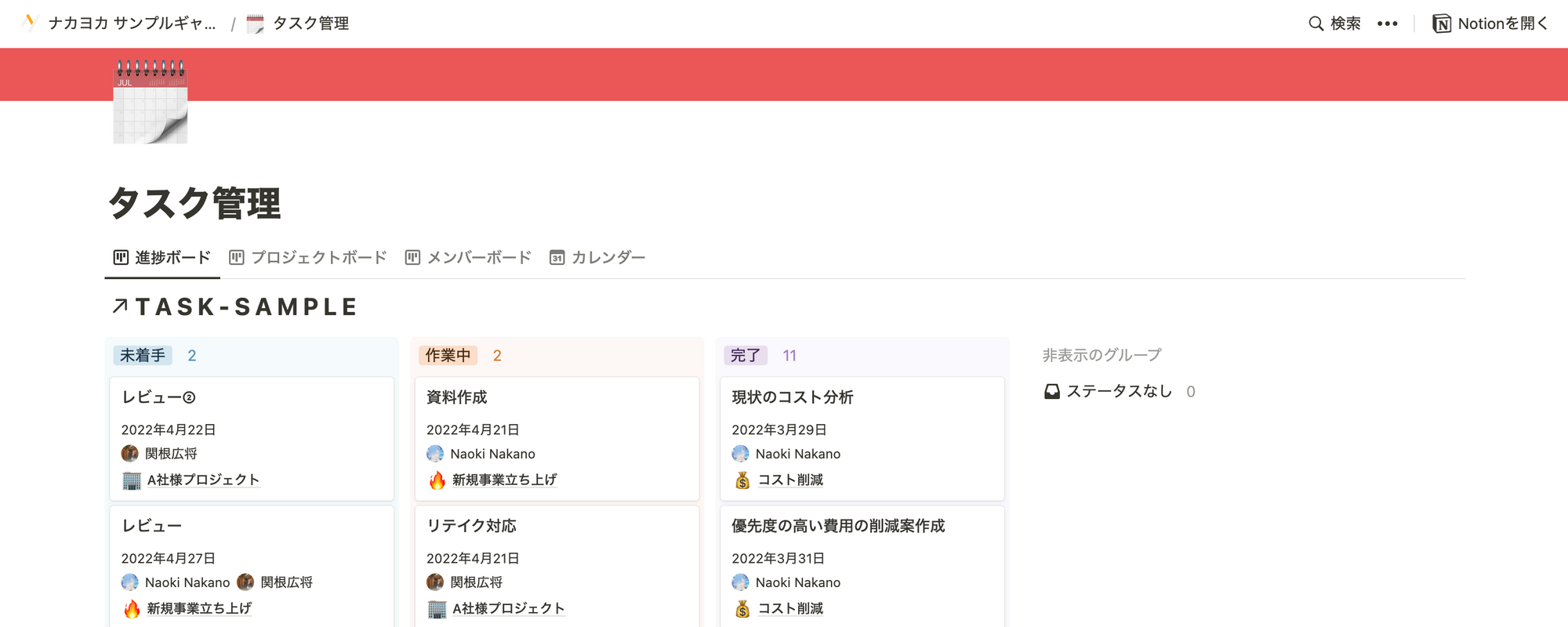Click Naoki Nakano avatar on 資料作成 card

coord(435,453)
